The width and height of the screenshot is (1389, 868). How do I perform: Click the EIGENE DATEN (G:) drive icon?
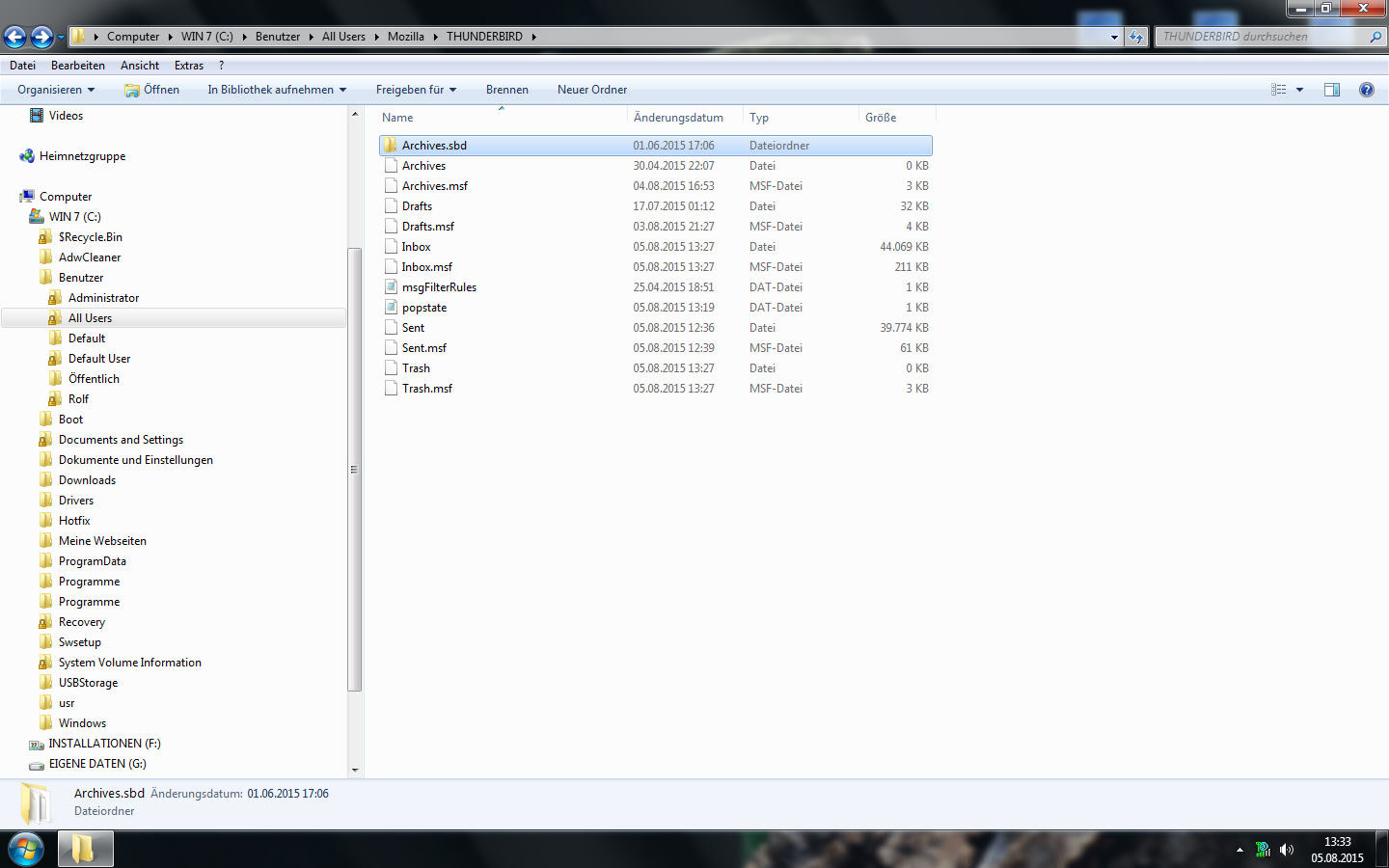pyautogui.click(x=37, y=764)
